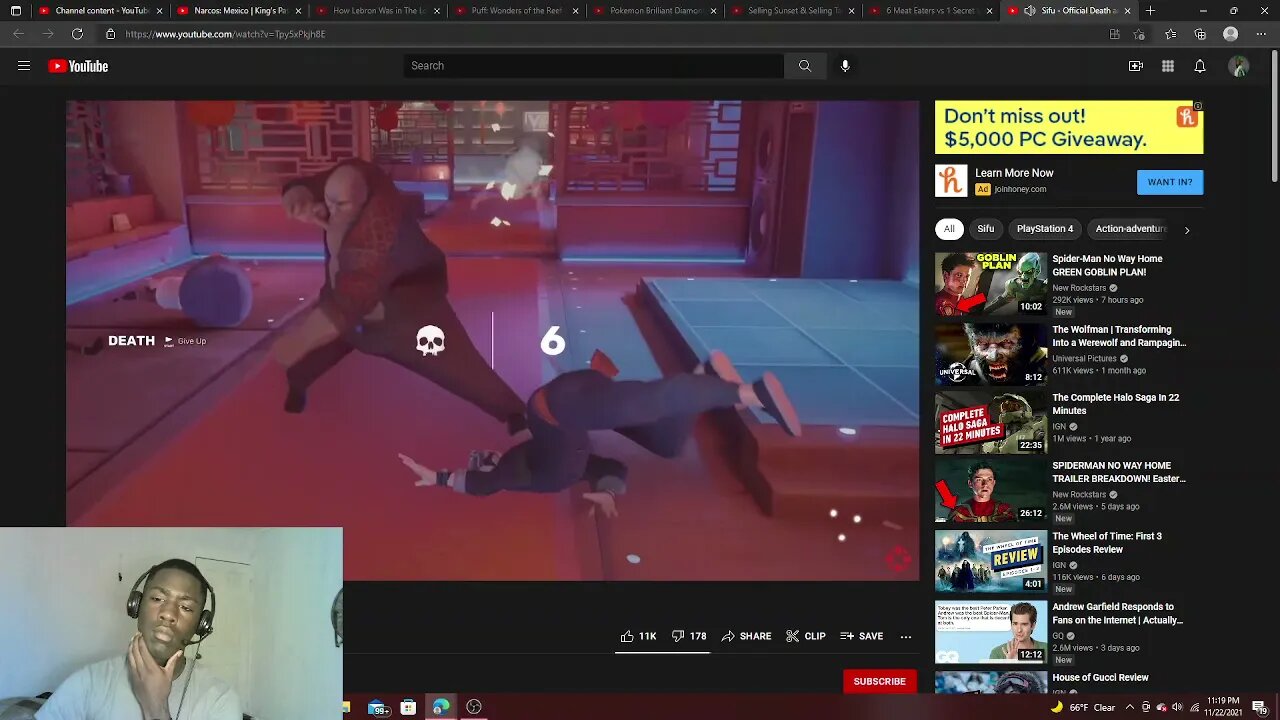The image size is (1280, 720).
Task: Open the Mail taskbar icon
Action: [x=378, y=708]
